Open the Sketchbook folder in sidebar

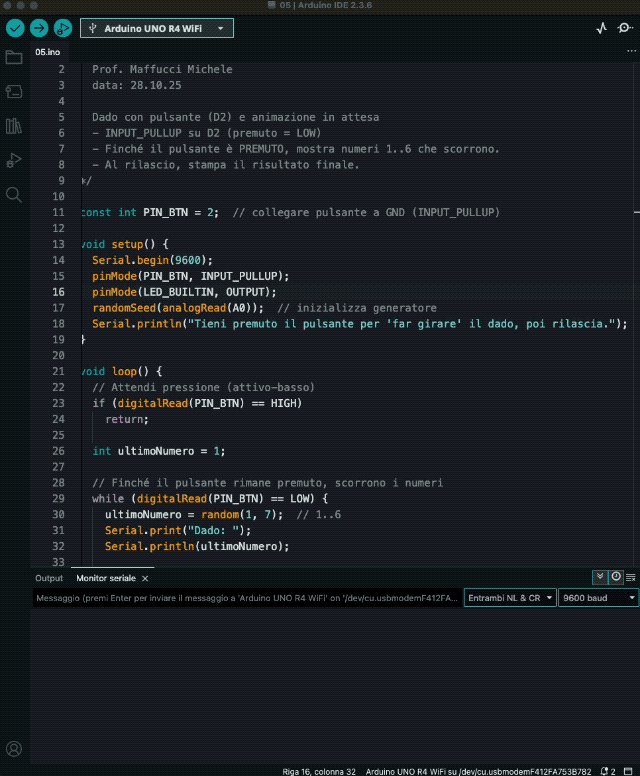click(x=14, y=57)
